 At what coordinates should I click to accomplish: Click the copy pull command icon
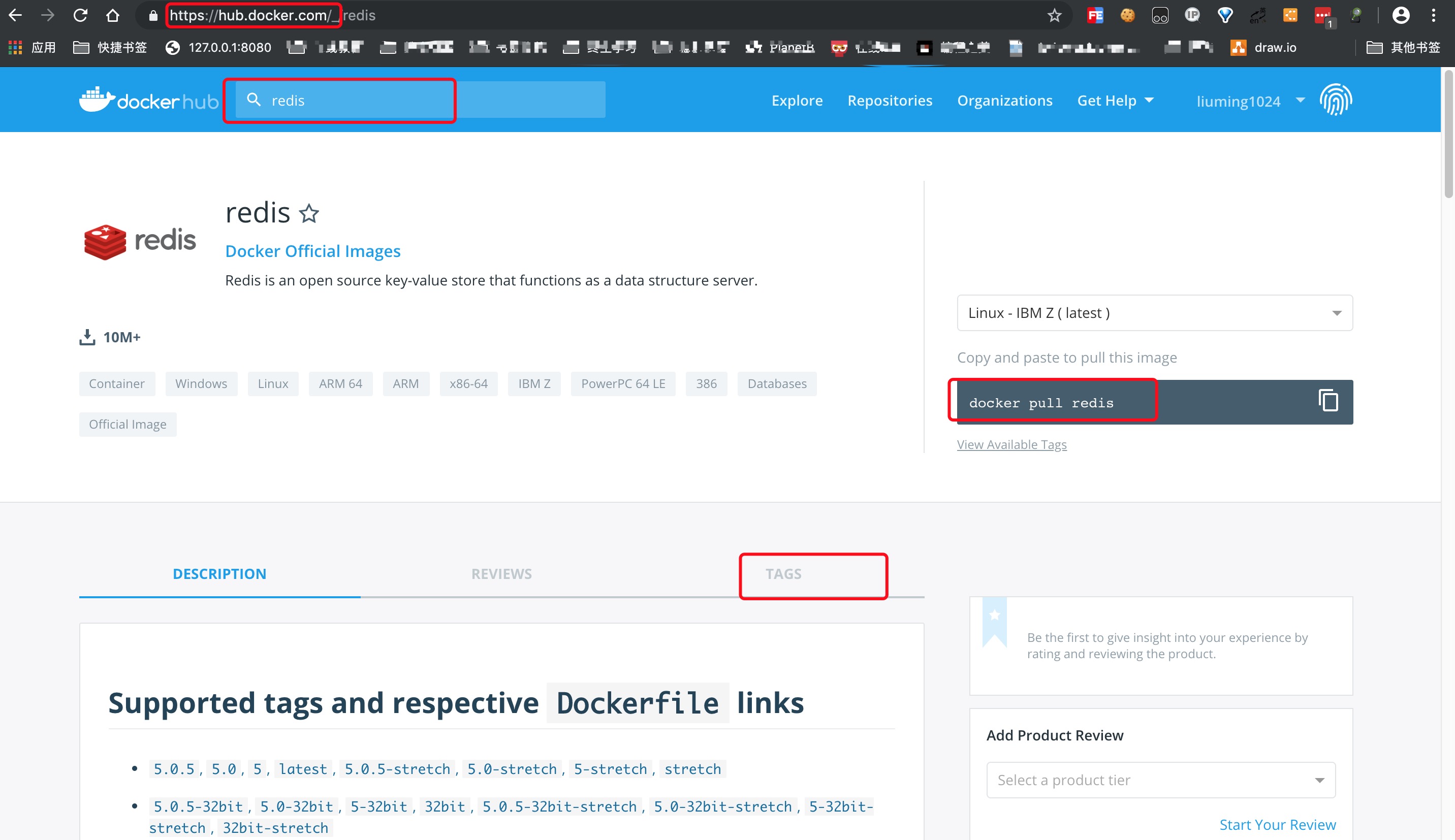click(x=1327, y=401)
